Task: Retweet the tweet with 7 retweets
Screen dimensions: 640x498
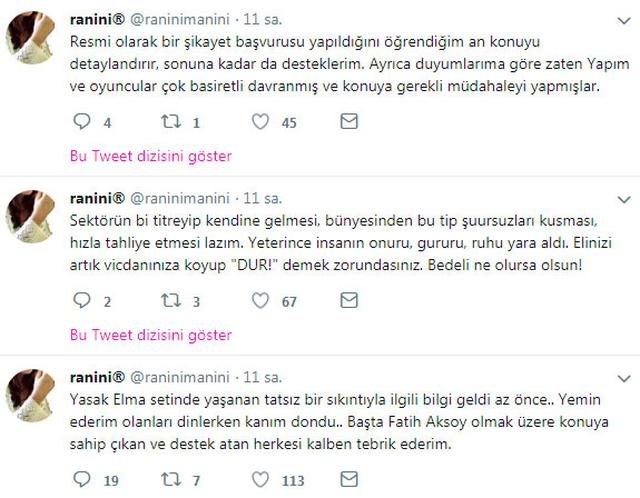Action: pyautogui.click(x=170, y=480)
